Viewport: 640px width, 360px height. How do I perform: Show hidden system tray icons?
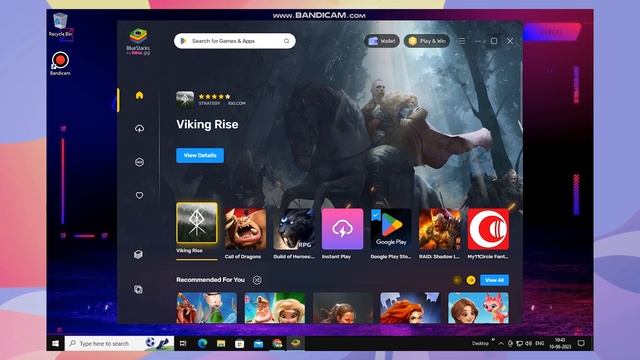501,344
